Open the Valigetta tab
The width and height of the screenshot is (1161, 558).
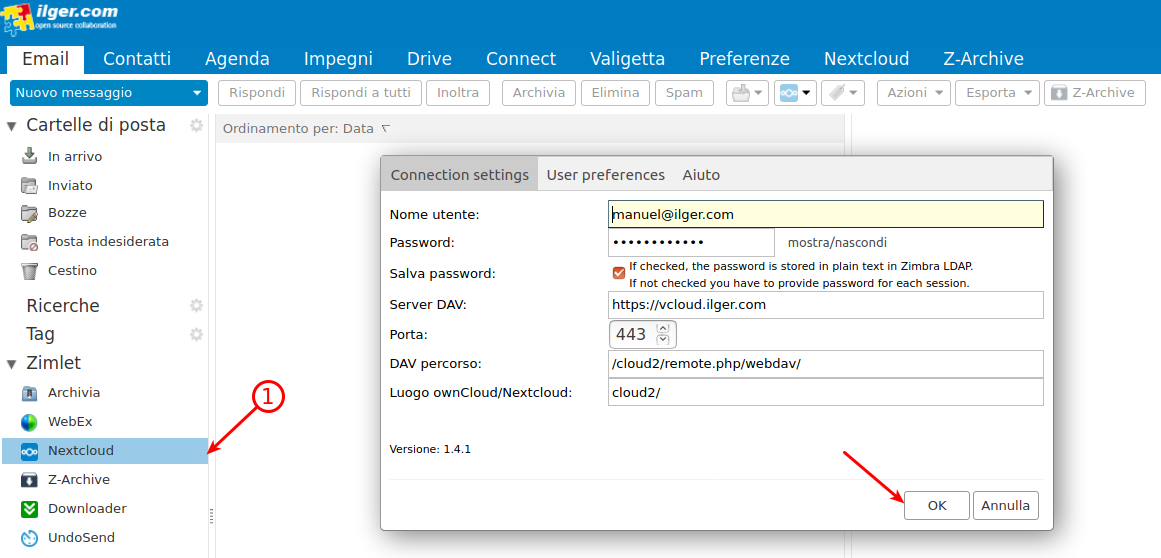[x=627, y=59]
